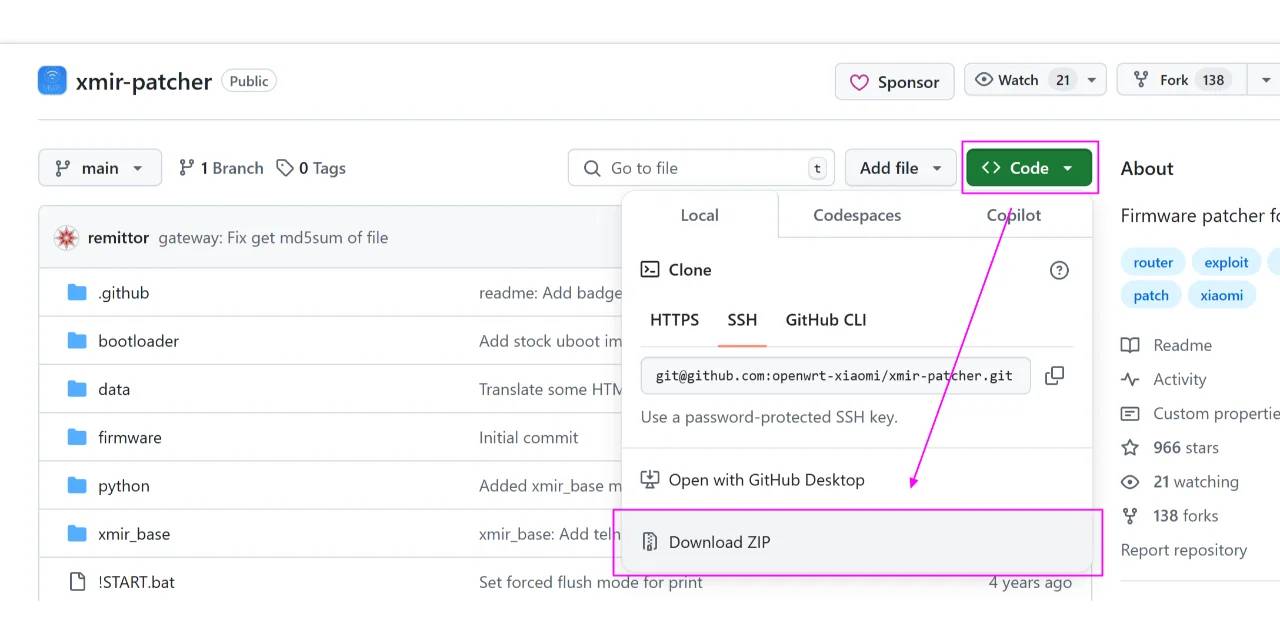Click the xmir-patcher repository name
The width and height of the screenshot is (1280, 640).
144,82
